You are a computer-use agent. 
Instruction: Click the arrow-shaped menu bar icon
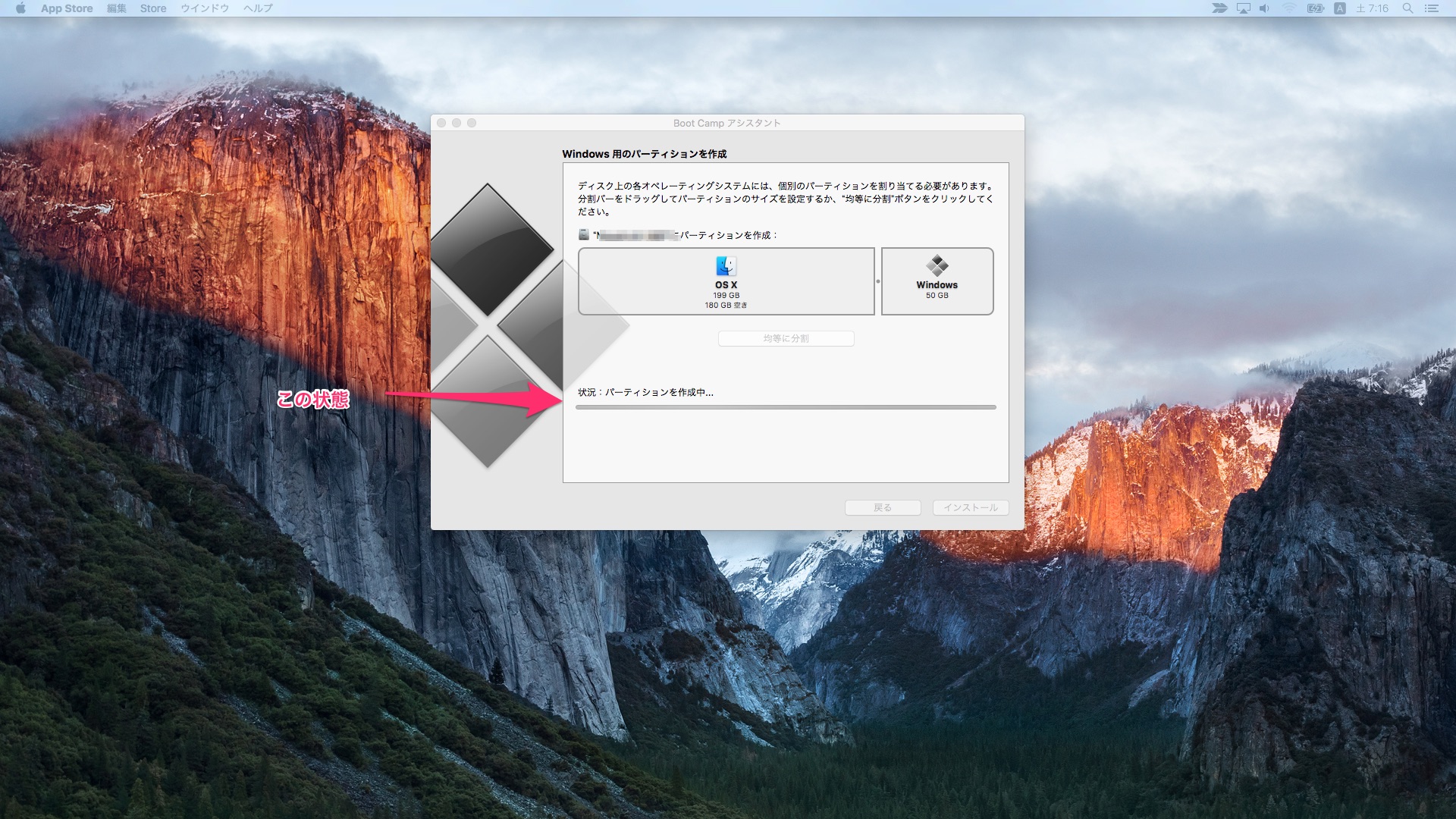click(x=1219, y=8)
